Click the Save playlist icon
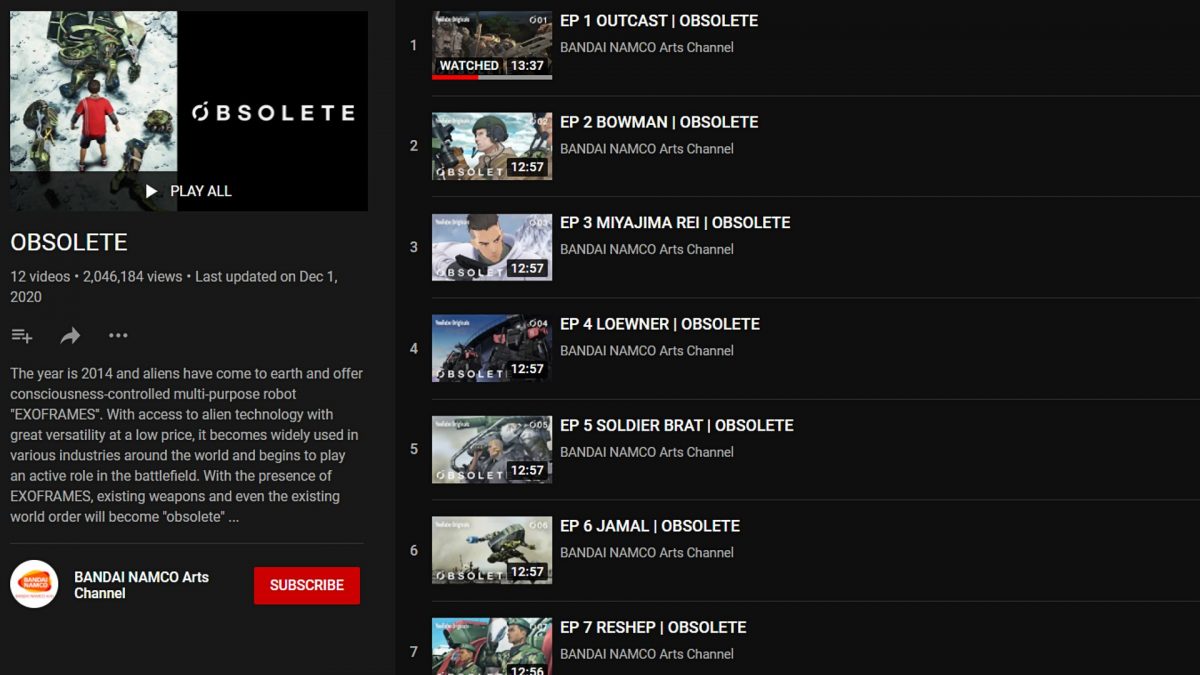Image resolution: width=1200 pixels, height=675 pixels. (22, 336)
